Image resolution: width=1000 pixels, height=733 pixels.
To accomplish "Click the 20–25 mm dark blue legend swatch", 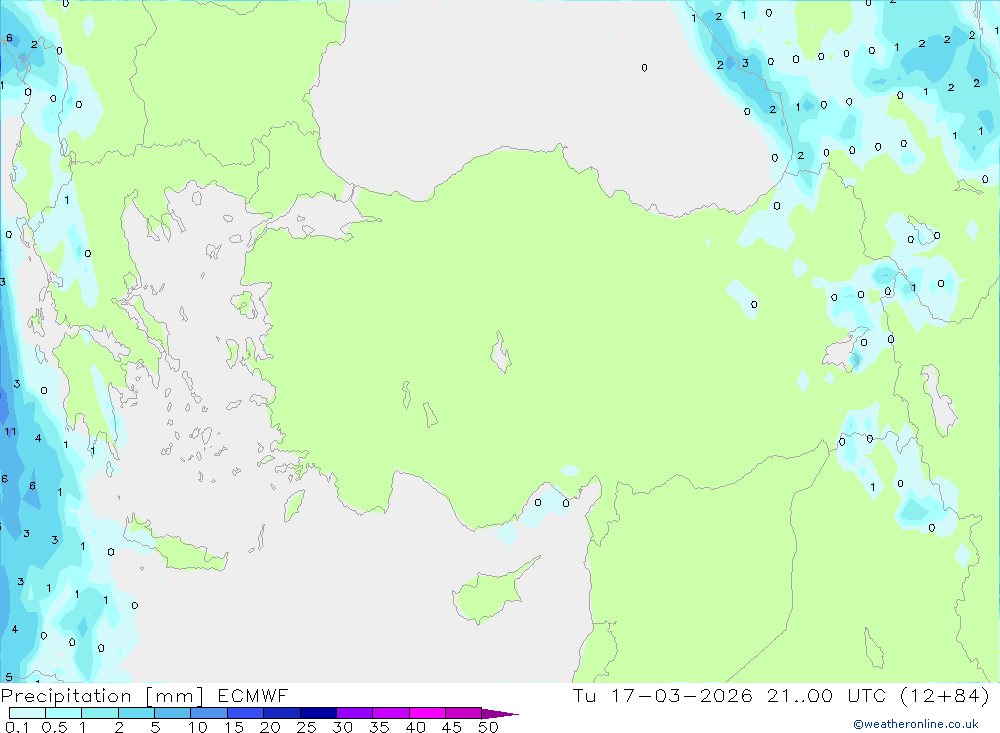I will [282, 713].
